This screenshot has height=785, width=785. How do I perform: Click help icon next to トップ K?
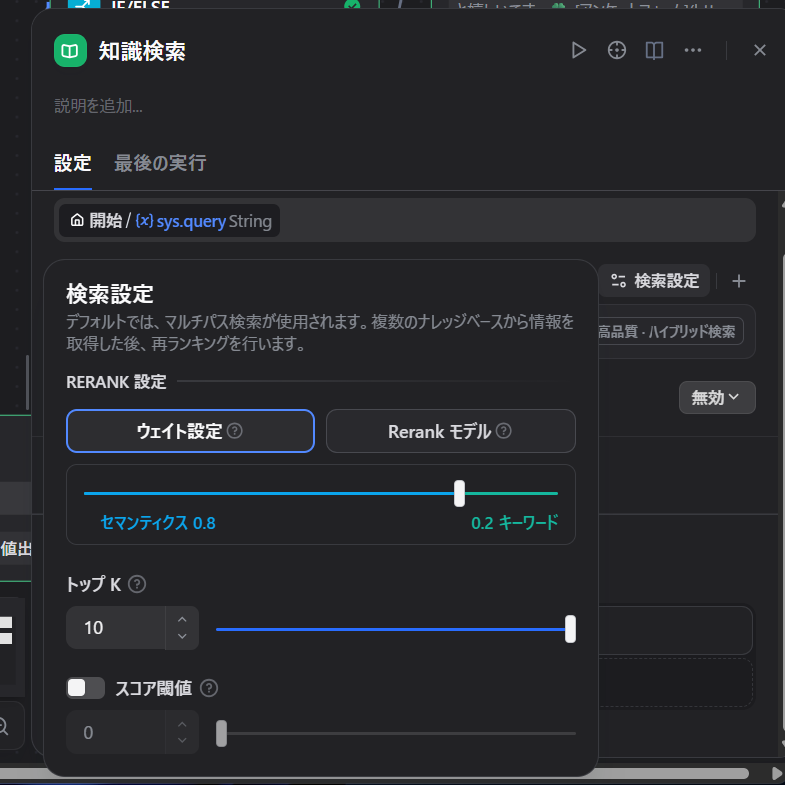(x=137, y=584)
